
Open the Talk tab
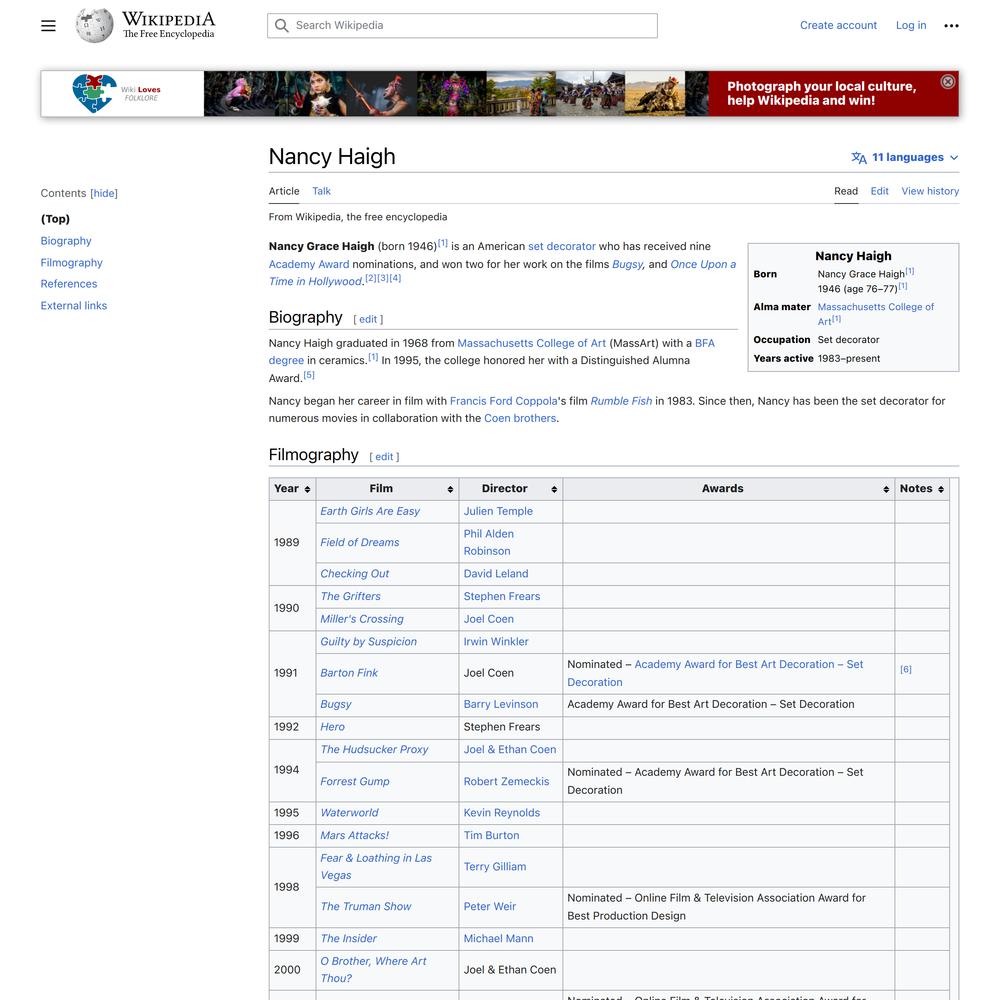point(321,191)
